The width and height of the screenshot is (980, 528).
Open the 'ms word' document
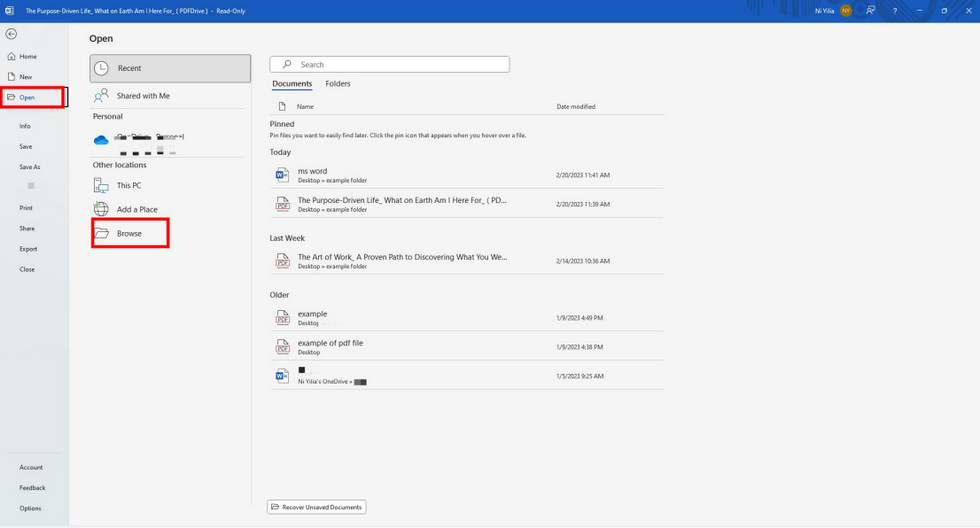[x=466, y=175]
